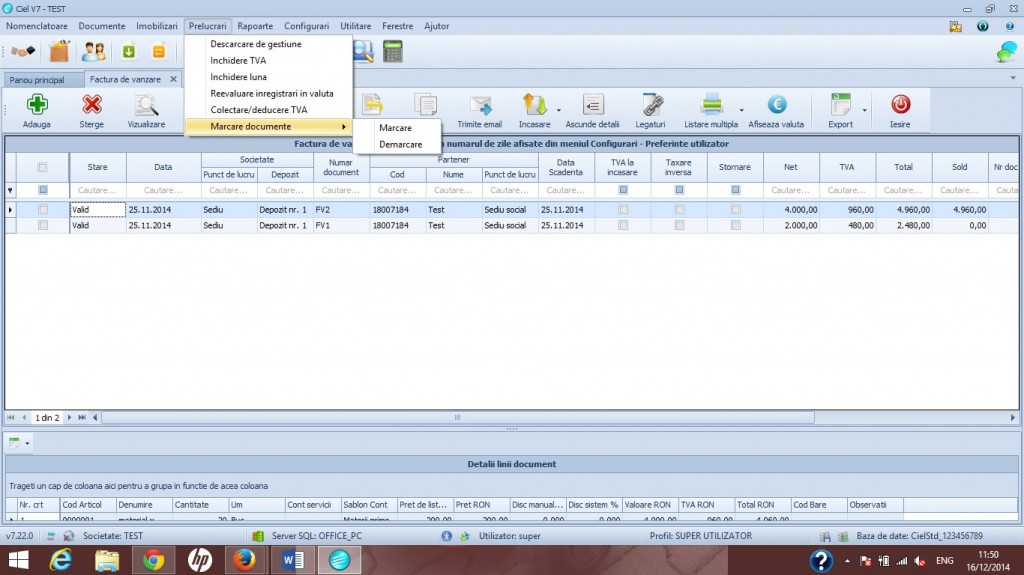1024x575 pixels.
Task: Show hidden tray icons arrow in the taskbar
Action: [847, 561]
